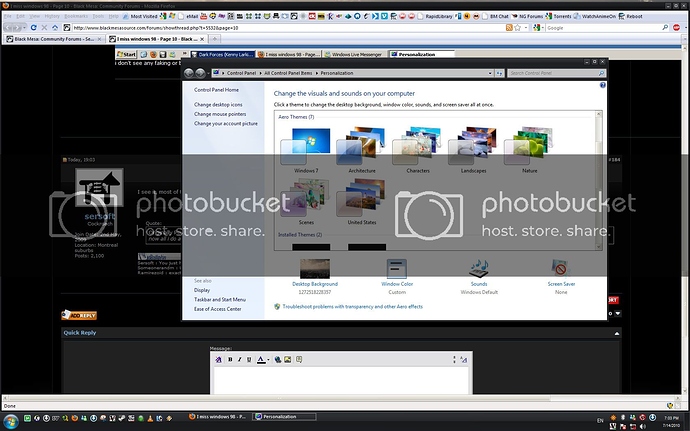Screen dimensions: 690x431
Task: Collapse the Quick Reply section
Action: tap(617, 333)
